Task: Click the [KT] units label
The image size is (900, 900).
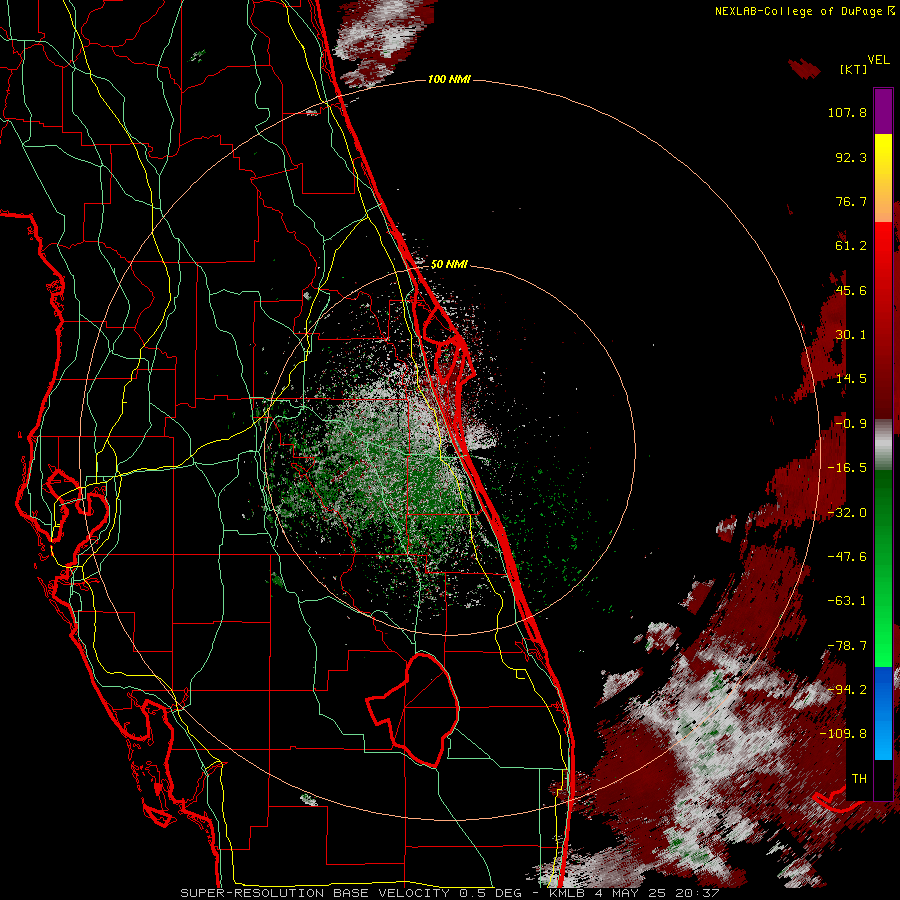Action: [x=853, y=69]
